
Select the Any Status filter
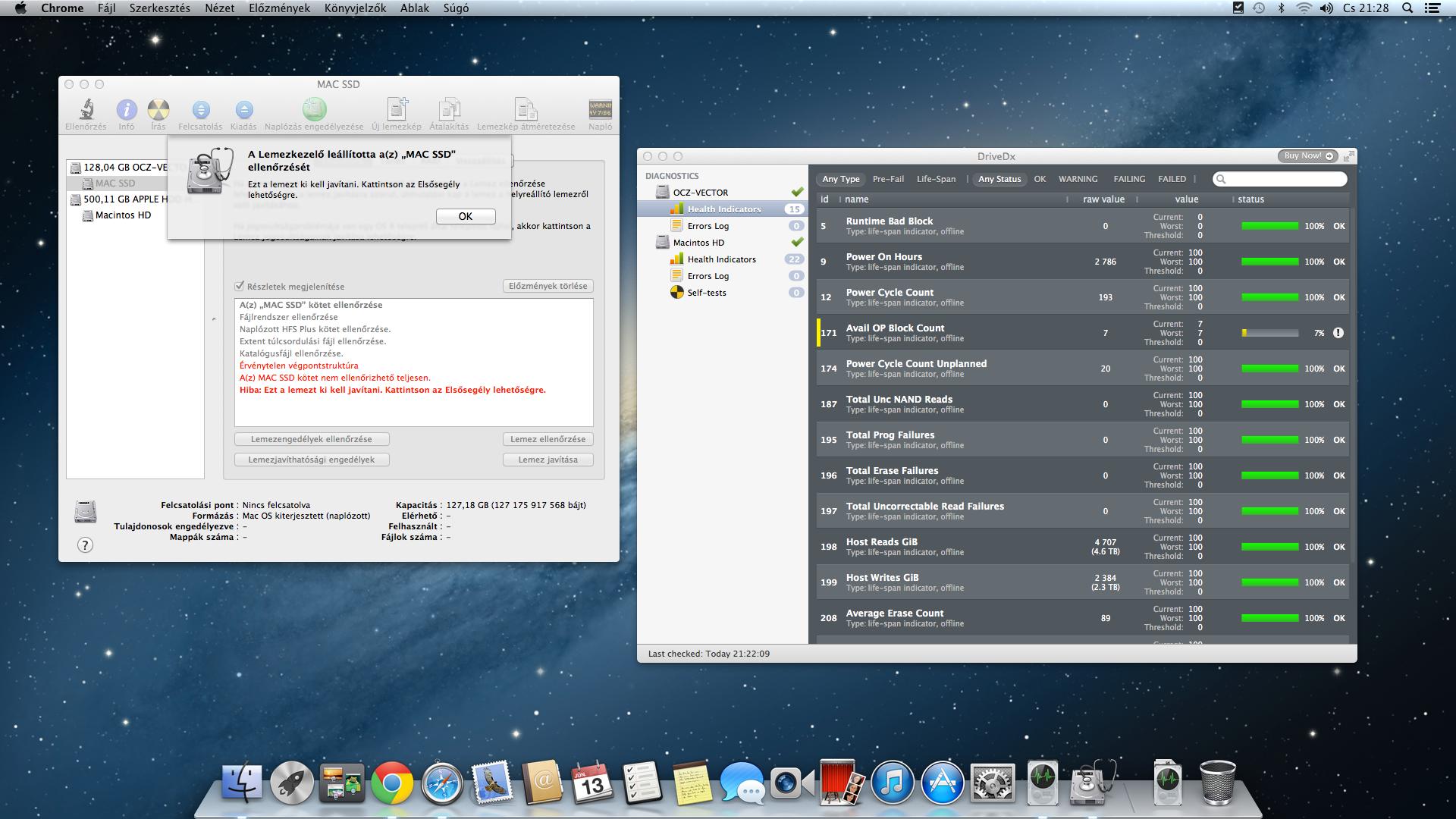tap(999, 179)
